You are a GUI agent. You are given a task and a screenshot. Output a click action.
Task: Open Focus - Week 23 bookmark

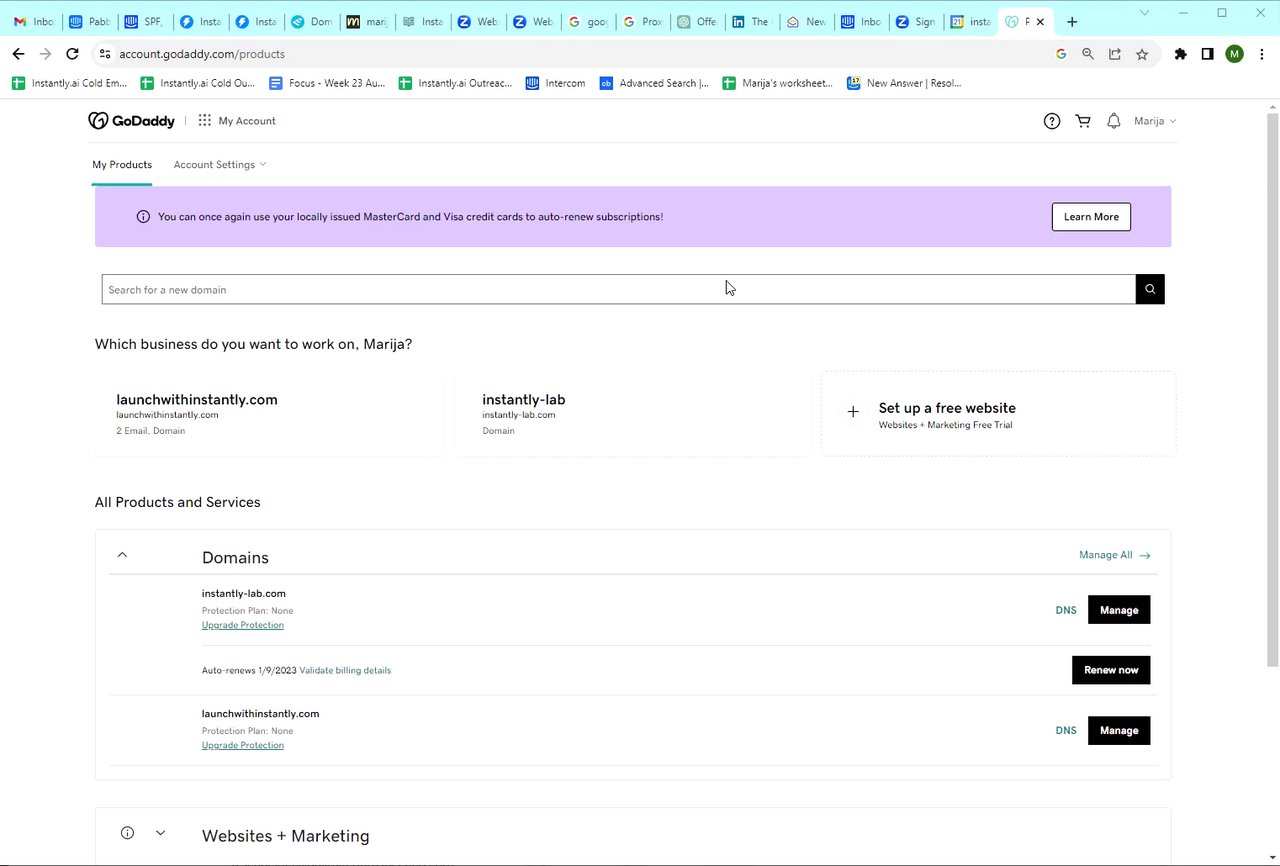point(327,83)
